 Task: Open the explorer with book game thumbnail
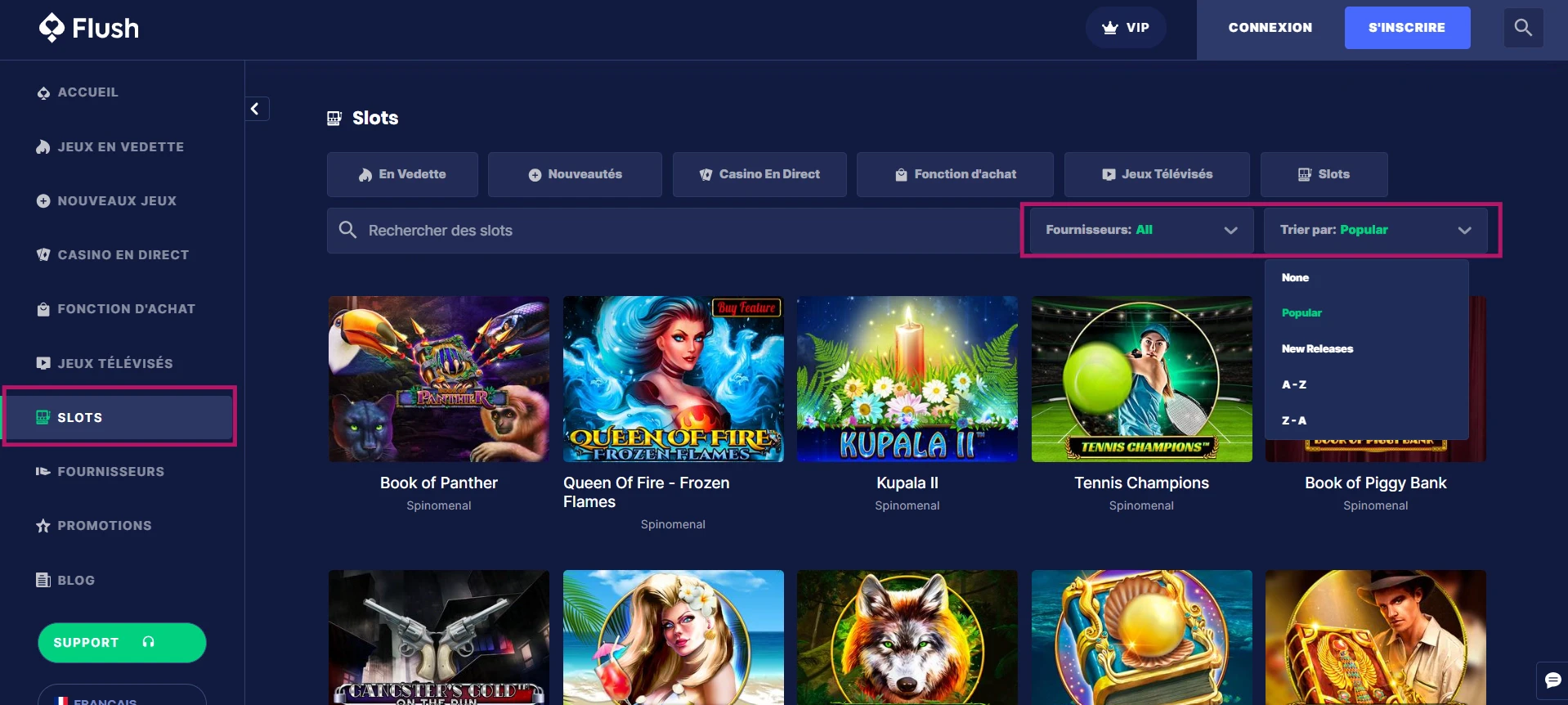[x=1376, y=638]
